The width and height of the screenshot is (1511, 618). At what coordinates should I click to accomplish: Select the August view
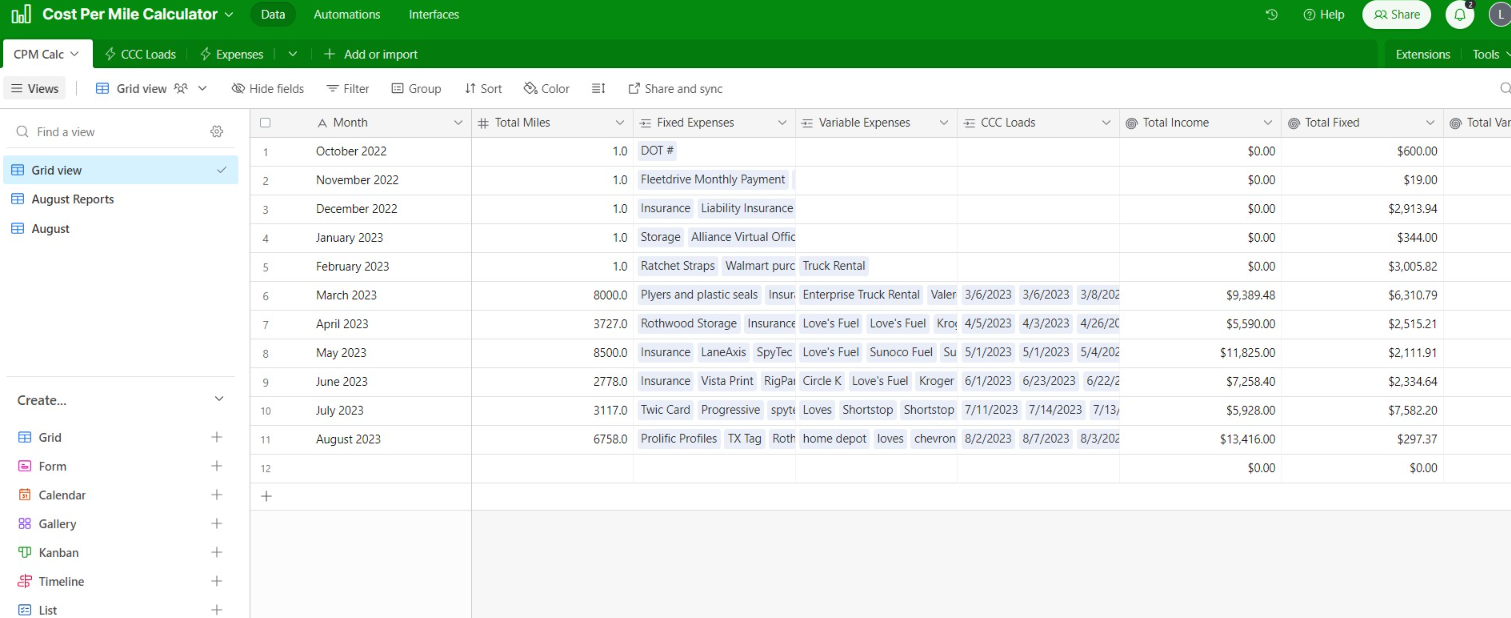pos(120,228)
